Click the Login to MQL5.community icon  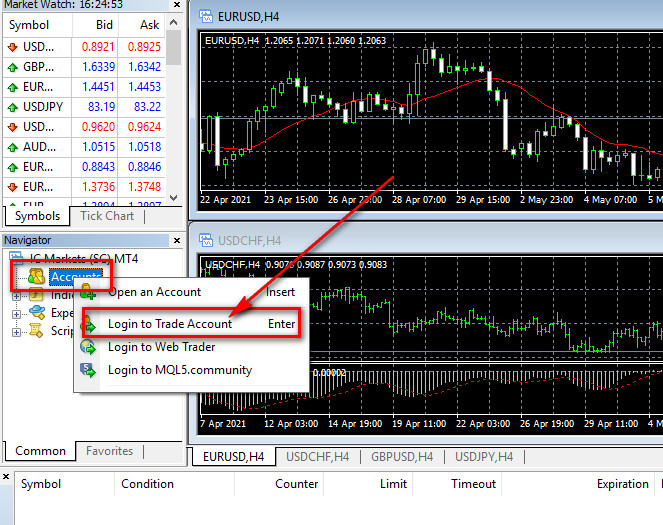[x=89, y=369]
